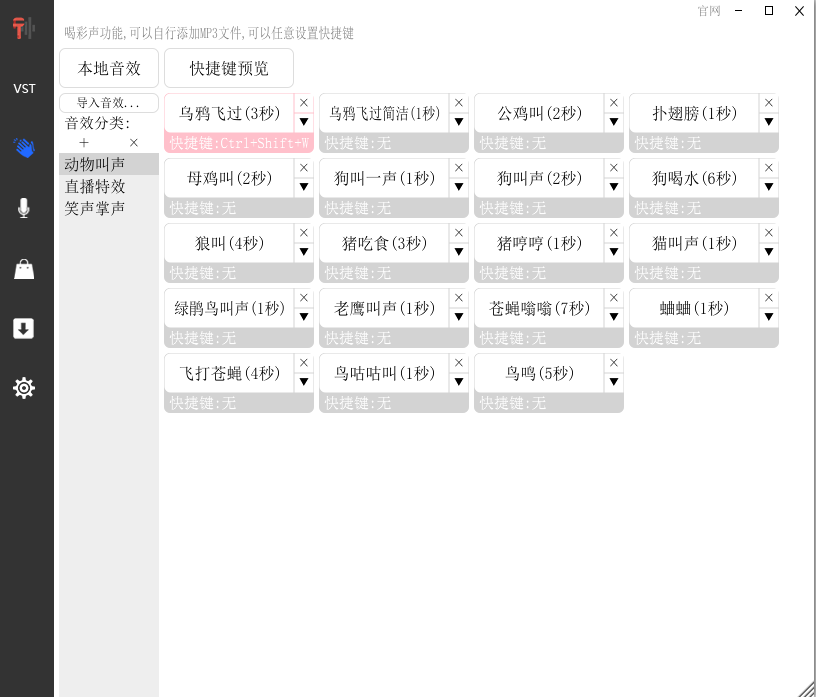This screenshot has width=816, height=697.
Task: Play the 狼叫(4秒) sound effect
Action: (x=229, y=243)
